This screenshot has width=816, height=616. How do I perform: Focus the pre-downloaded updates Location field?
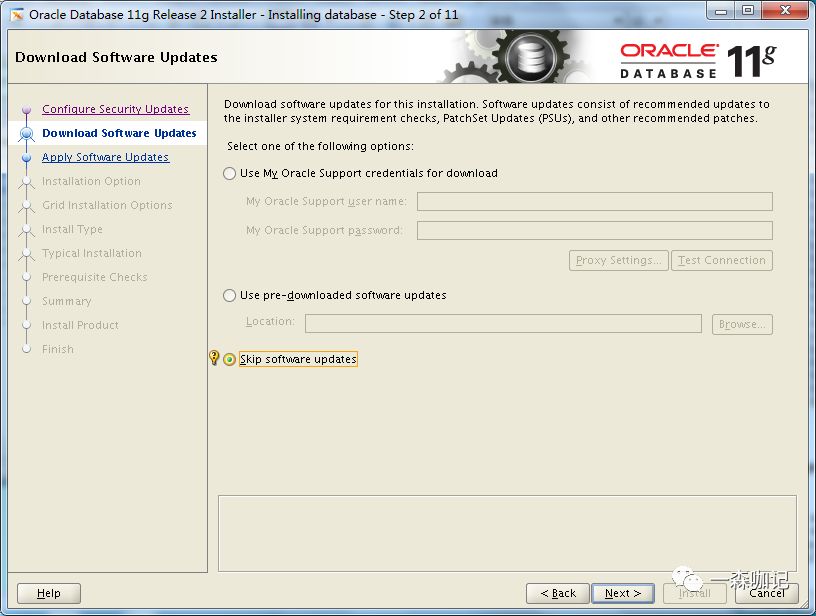click(503, 324)
